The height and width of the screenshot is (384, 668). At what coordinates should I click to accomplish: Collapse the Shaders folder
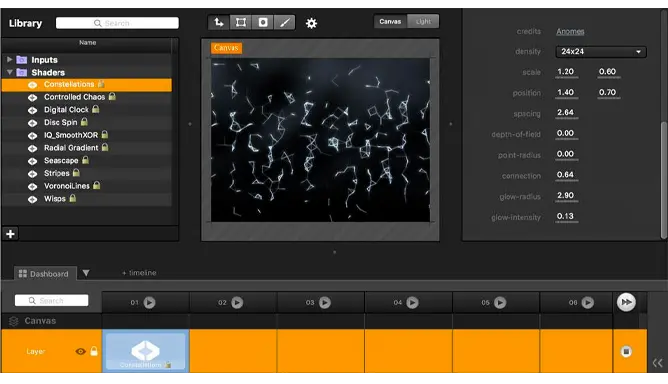(x=9, y=72)
